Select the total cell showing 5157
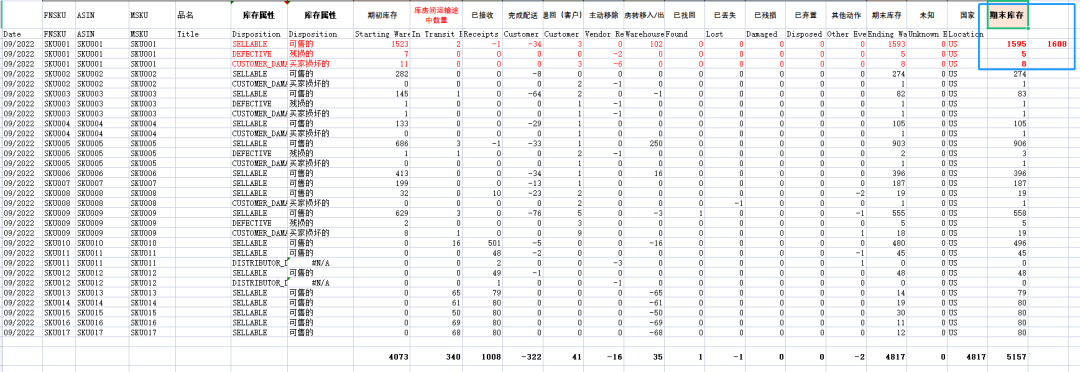Screen dimensions: 1080x372 pos(1008,357)
